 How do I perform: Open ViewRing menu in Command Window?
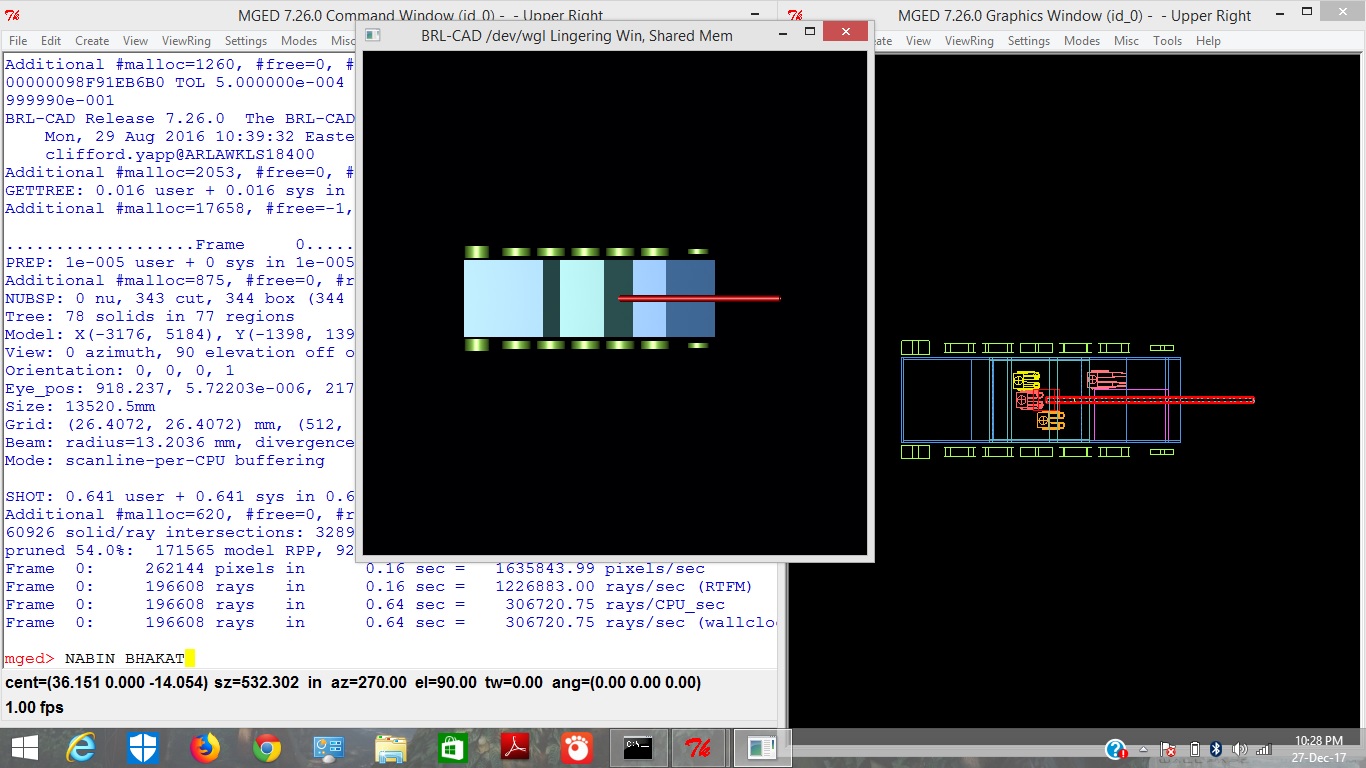click(186, 41)
